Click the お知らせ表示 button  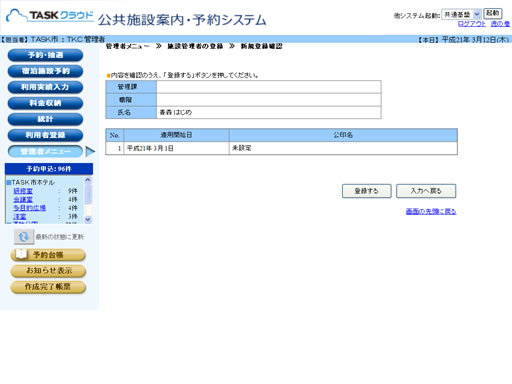[48, 271]
